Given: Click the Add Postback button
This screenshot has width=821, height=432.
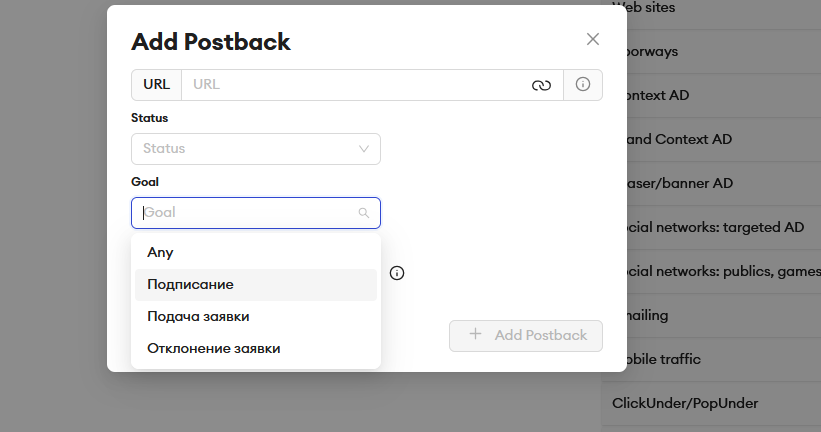Looking at the screenshot, I should 526,336.
